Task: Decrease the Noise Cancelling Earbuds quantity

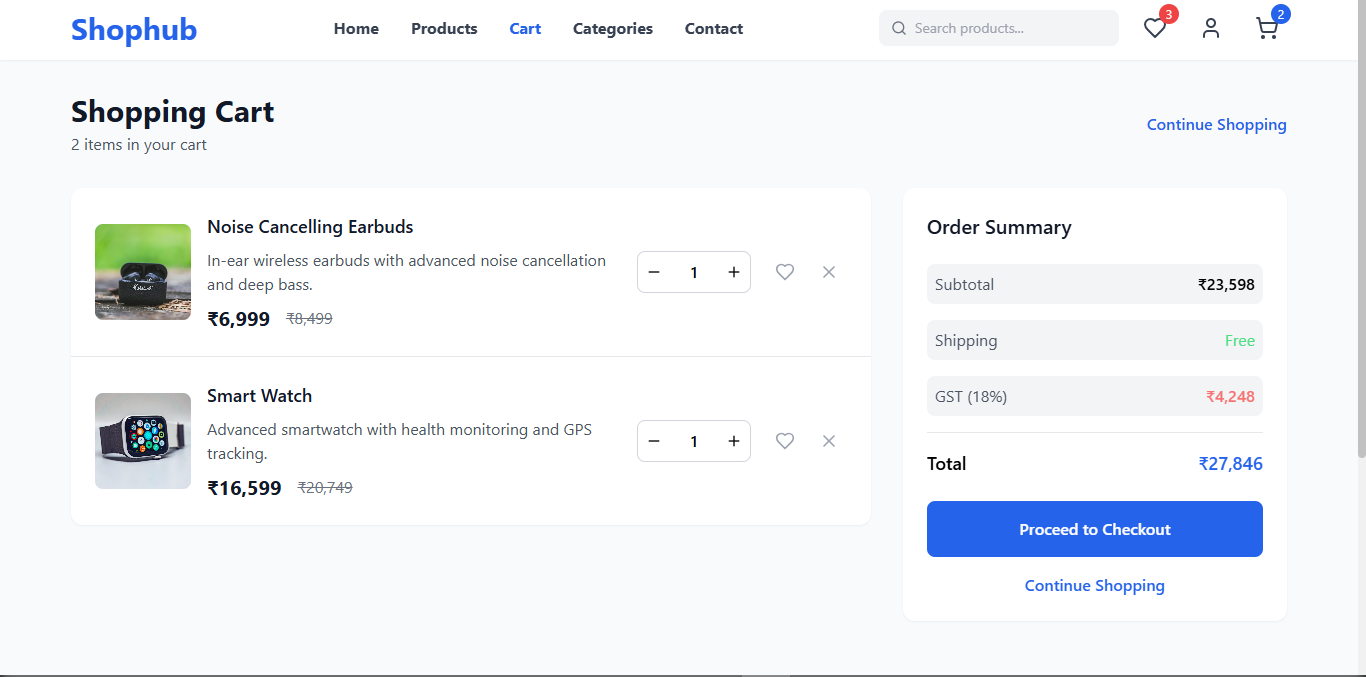Action: point(654,272)
